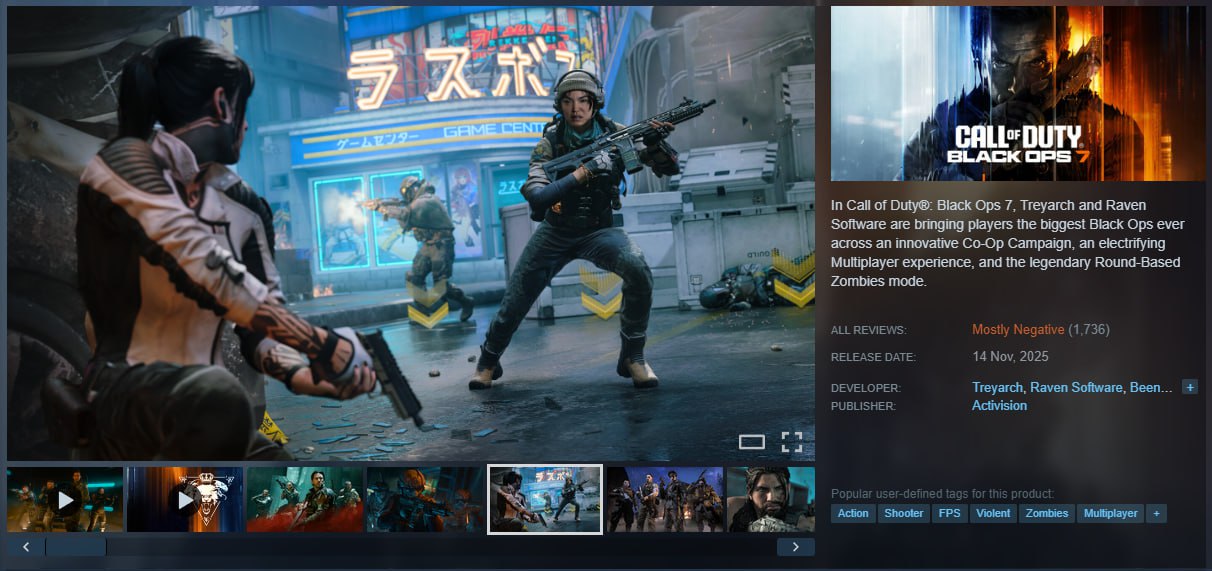Browse the Shooter tag

pyautogui.click(x=903, y=513)
